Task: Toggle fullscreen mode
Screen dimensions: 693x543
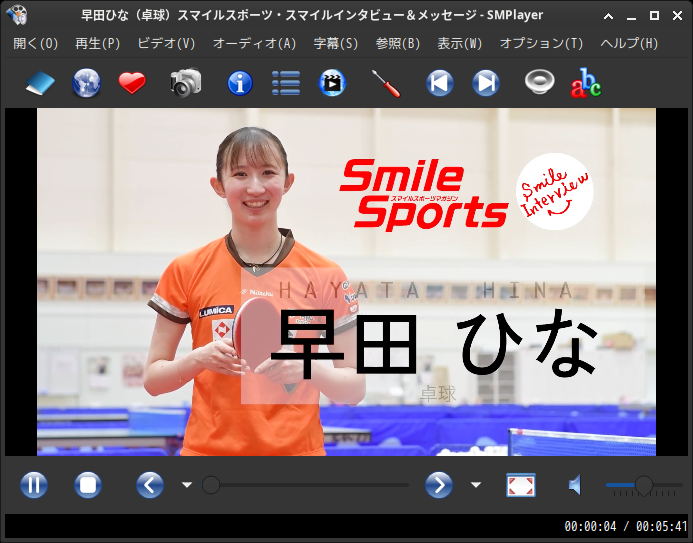Action: pyautogui.click(x=521, y=485)
